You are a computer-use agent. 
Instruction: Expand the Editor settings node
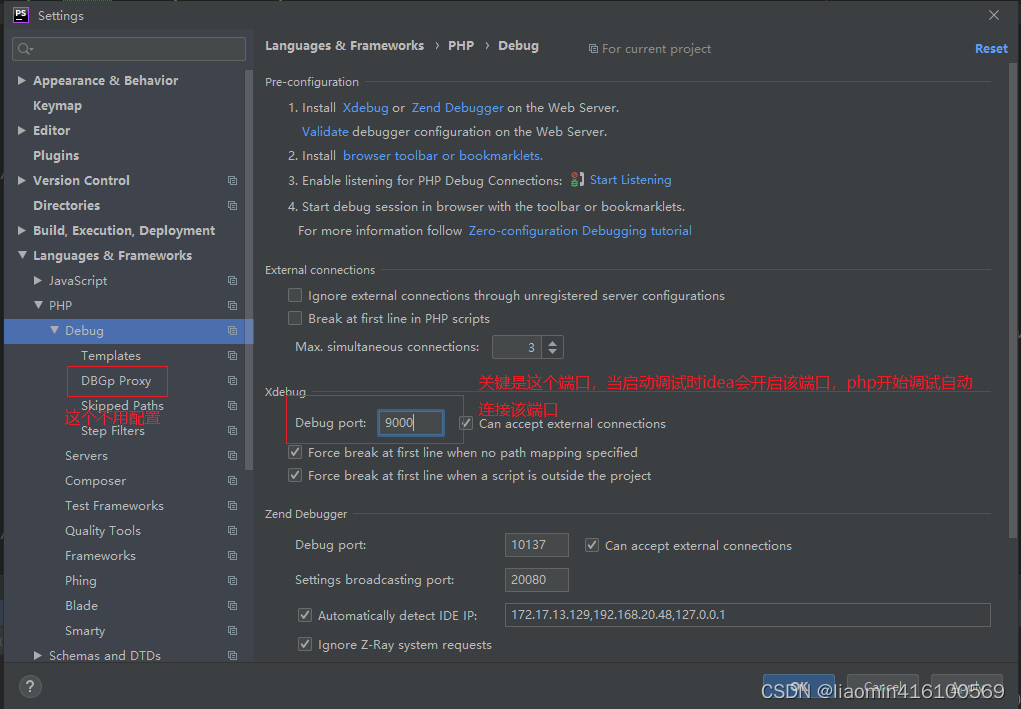click(x=21, y=130)
